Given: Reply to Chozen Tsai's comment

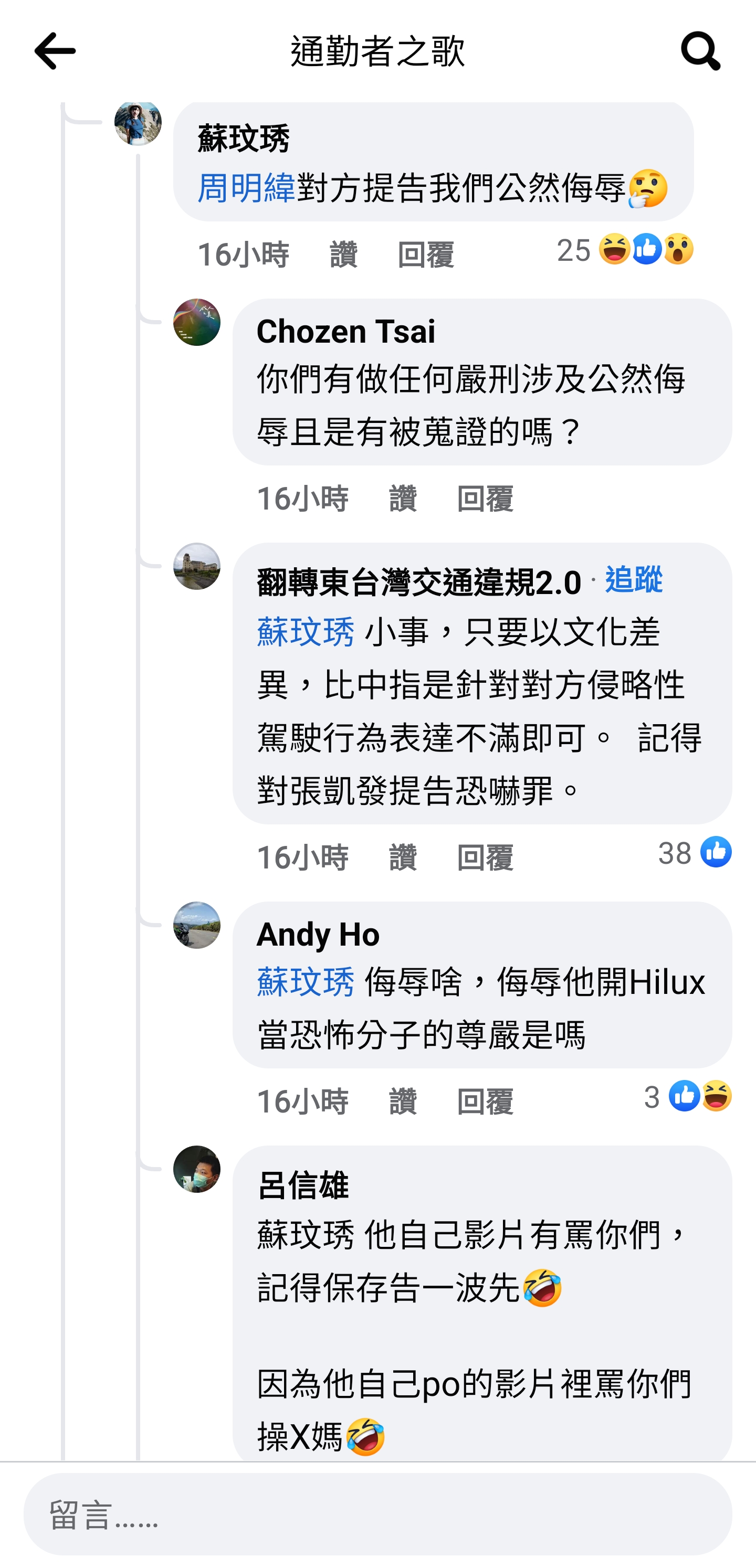Looking at the screenshot, I should tap(485, 499).
